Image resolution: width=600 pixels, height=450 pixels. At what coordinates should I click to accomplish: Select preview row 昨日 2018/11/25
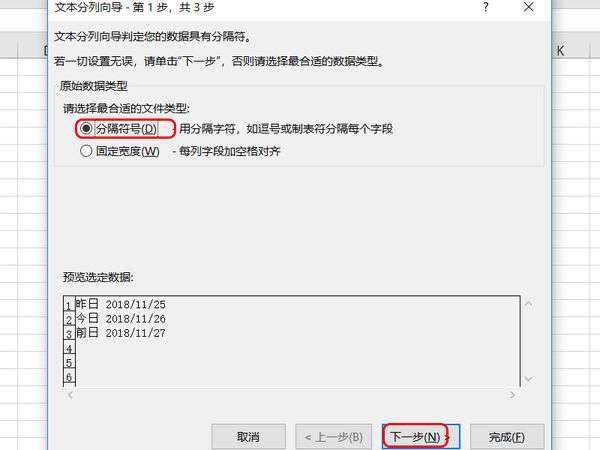click(121, 304)
